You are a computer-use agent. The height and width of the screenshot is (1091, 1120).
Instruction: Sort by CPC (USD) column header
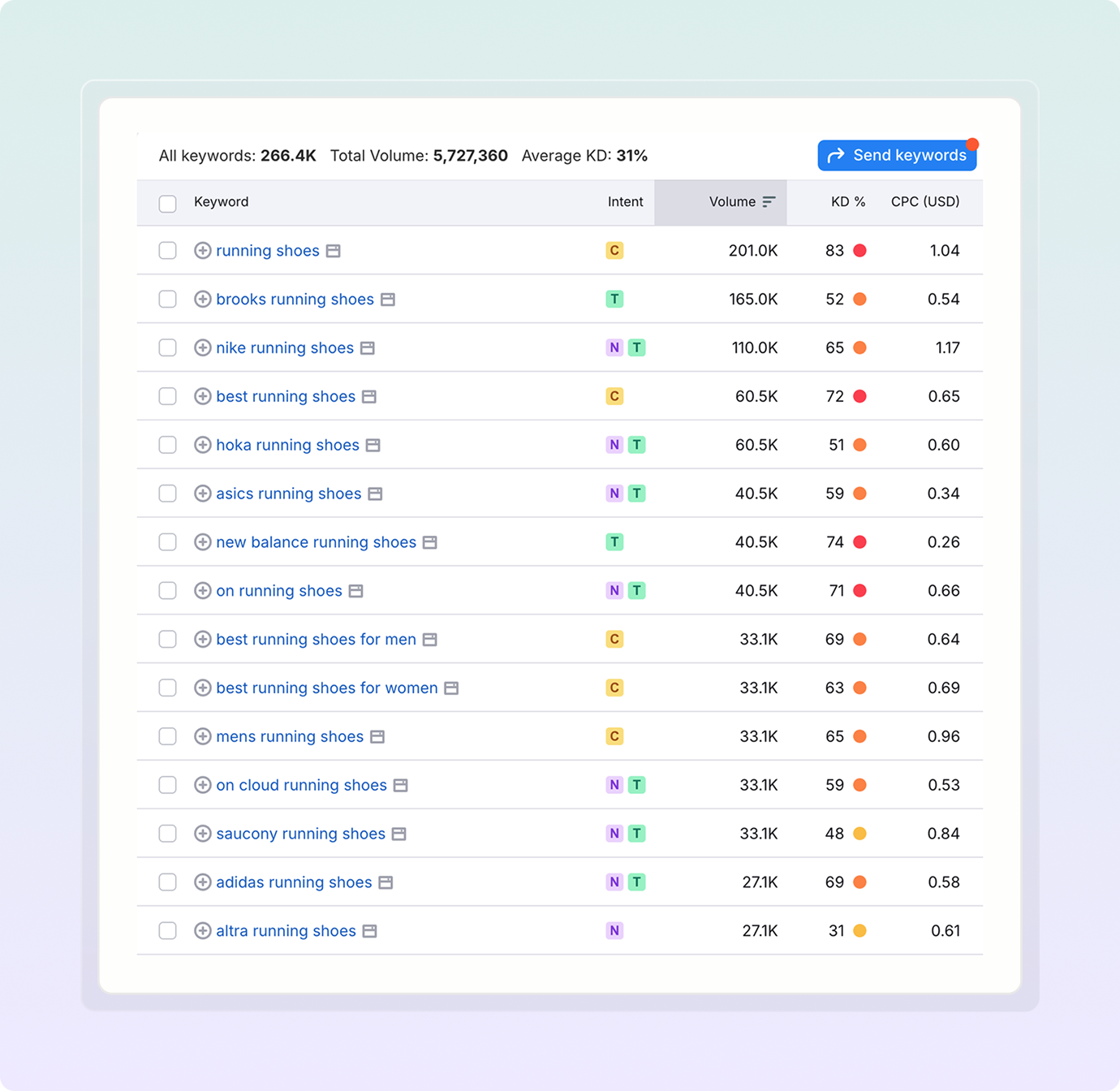pyautogui.click(x=925, y=202)
